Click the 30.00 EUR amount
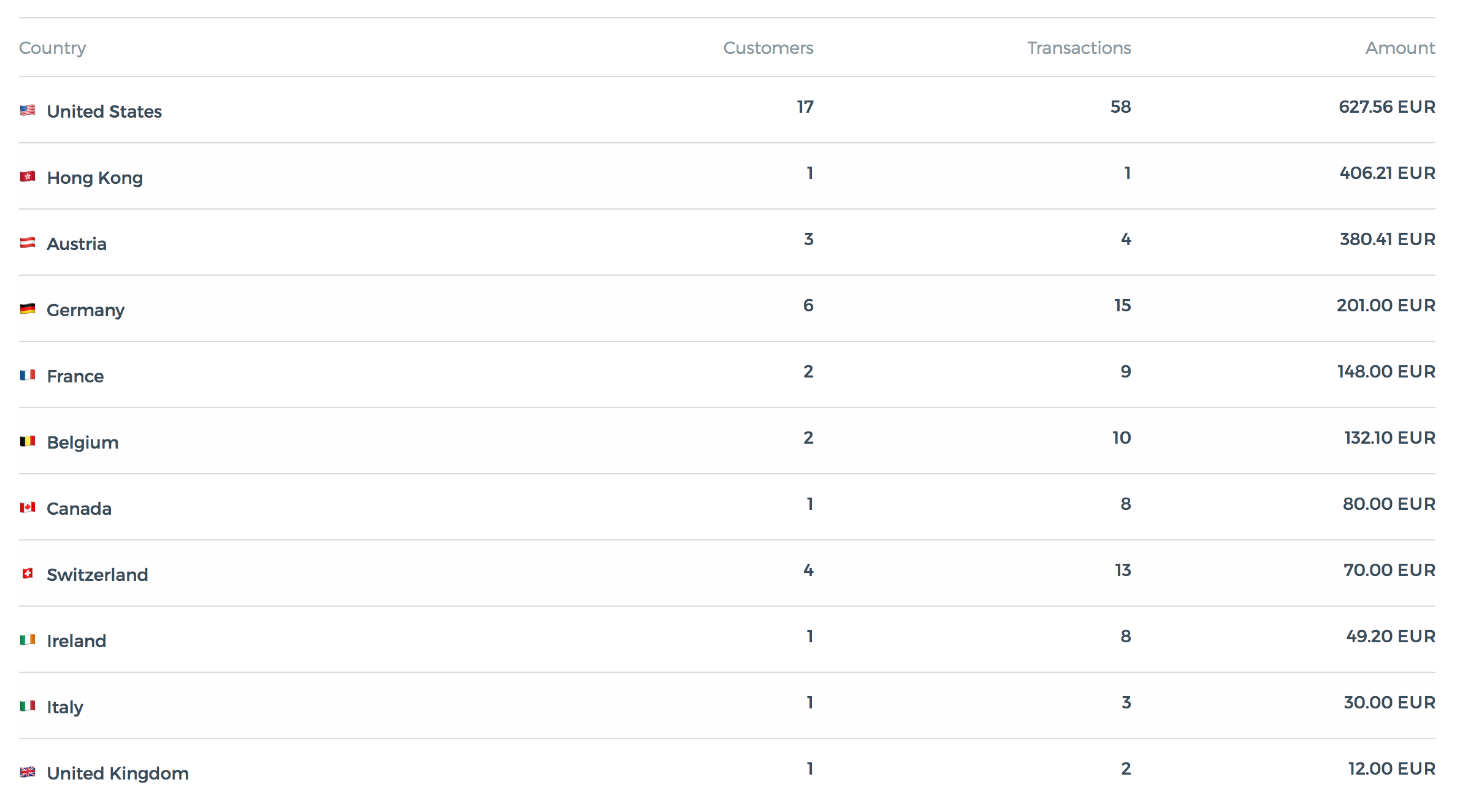This screenshot has height=812, width=1460. 1389,702
